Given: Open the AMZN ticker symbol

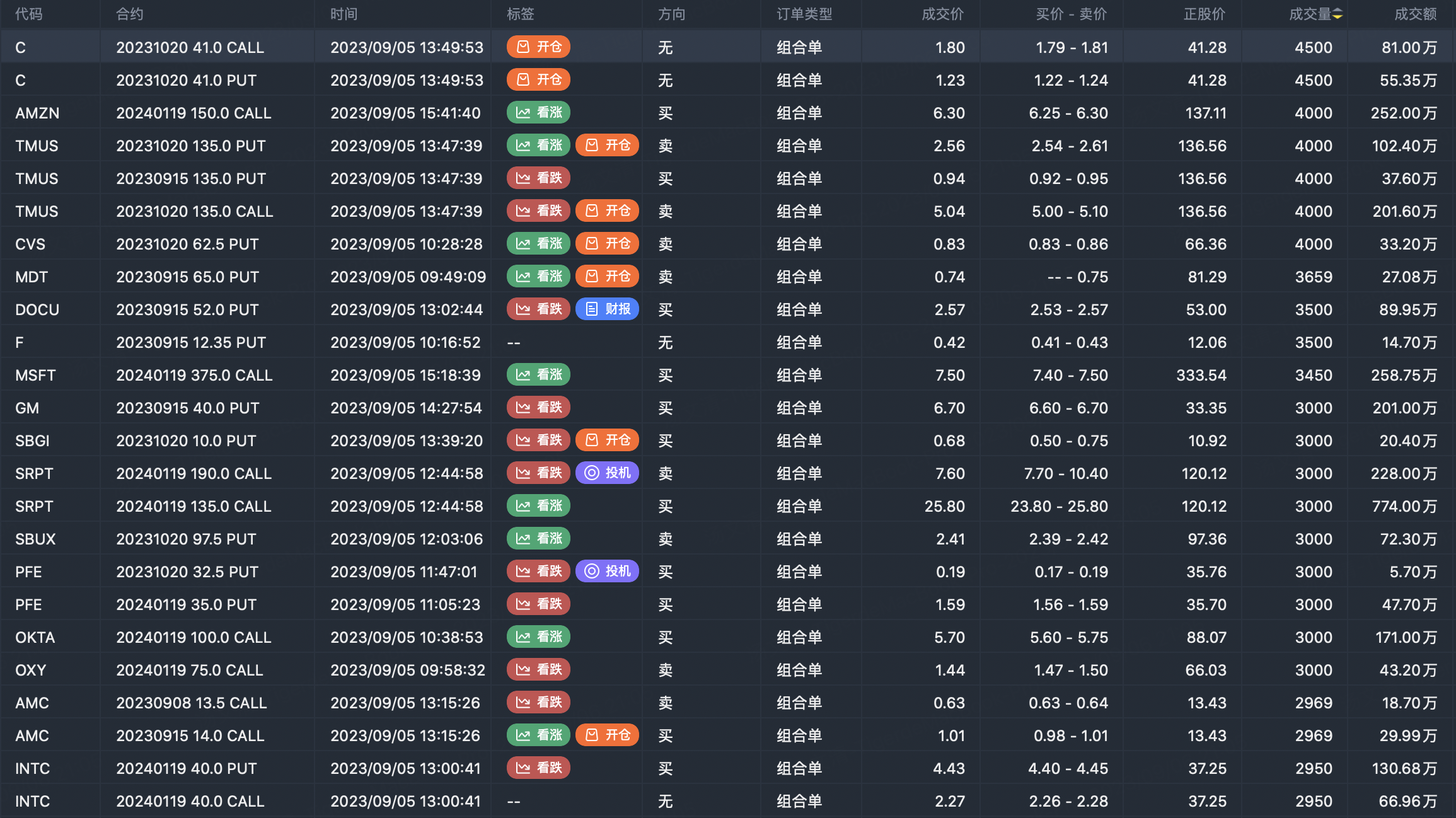Looking at the screenshot, I should point(37,113).
